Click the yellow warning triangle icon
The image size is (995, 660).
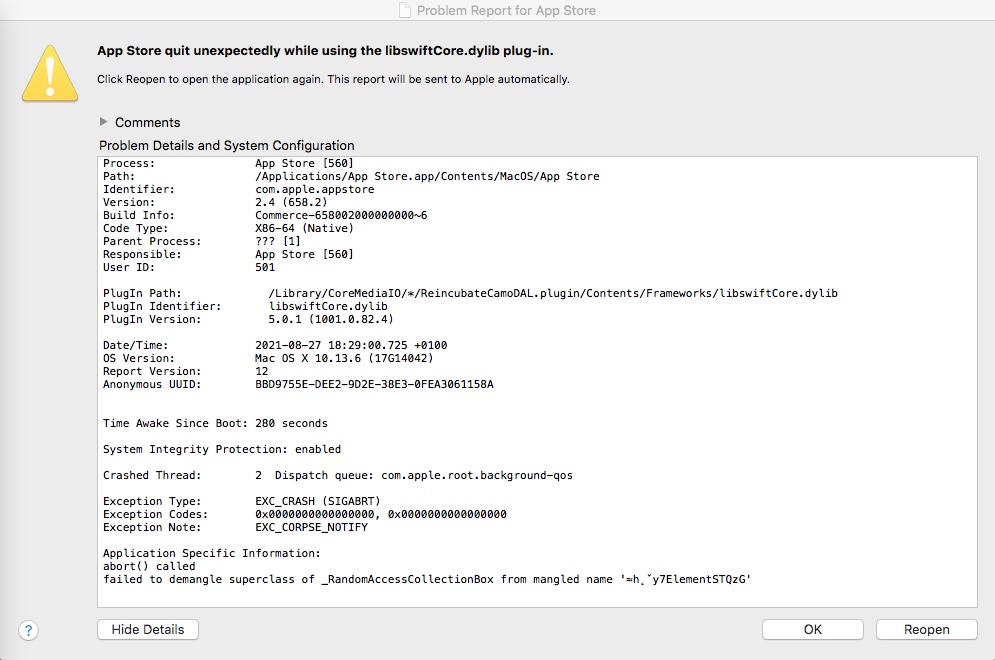[x=50, y=73]
